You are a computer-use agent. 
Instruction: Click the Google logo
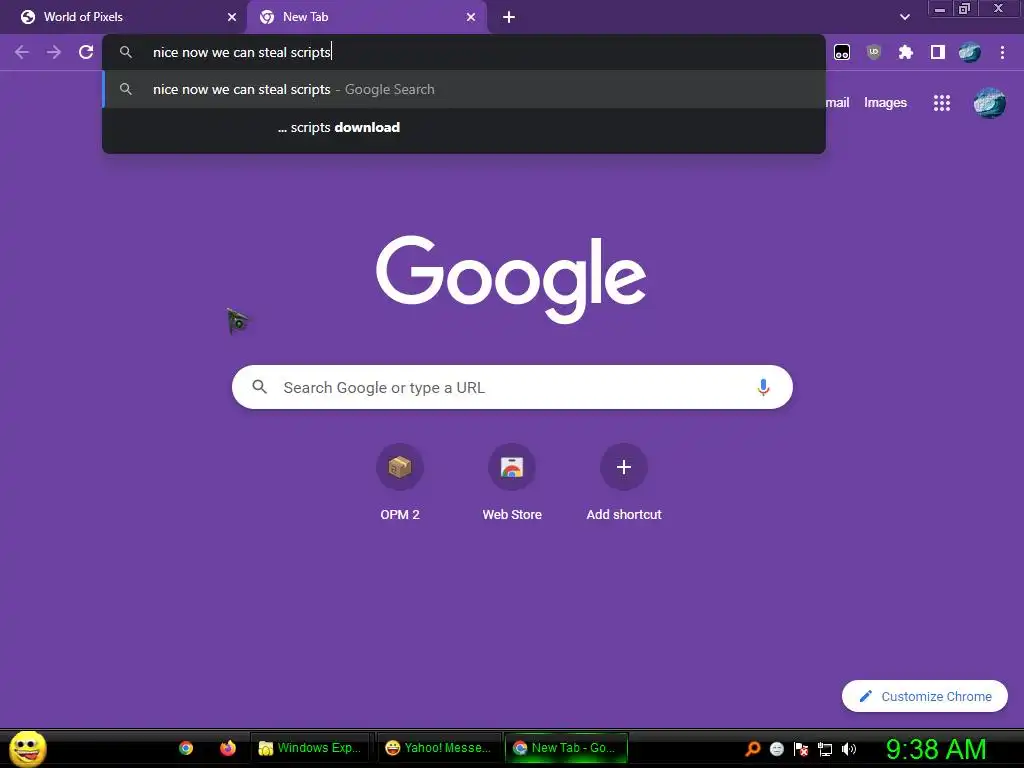tap(511, 280)
